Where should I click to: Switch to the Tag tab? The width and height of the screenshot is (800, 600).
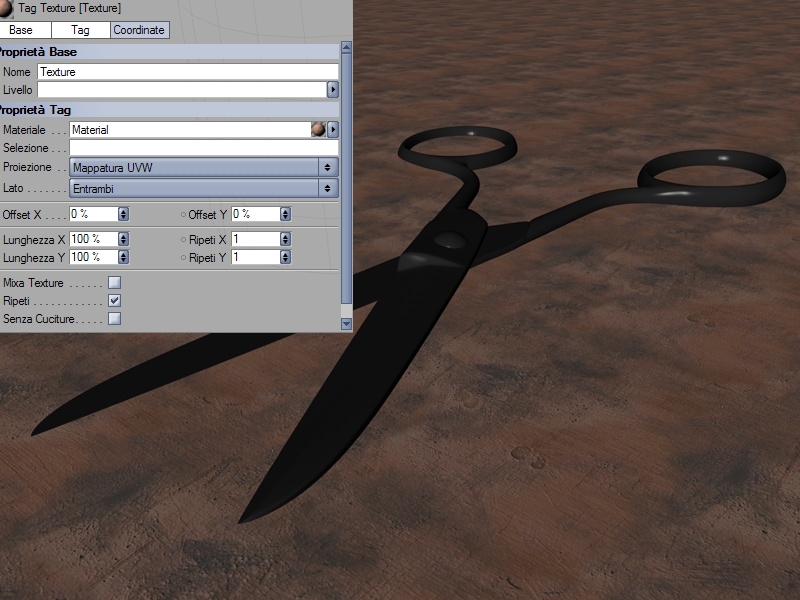pyautogui.click(x=80, y=30)
